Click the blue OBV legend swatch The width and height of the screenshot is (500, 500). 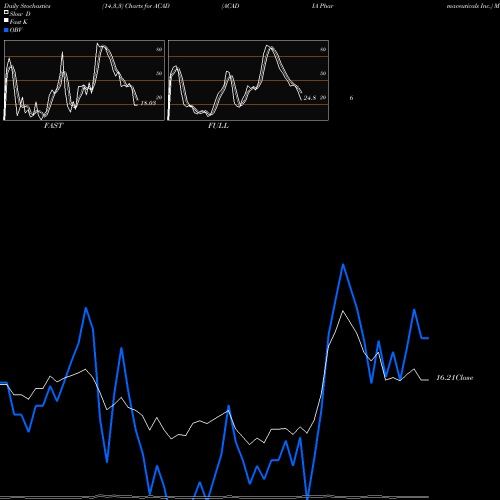pos(6,30)
